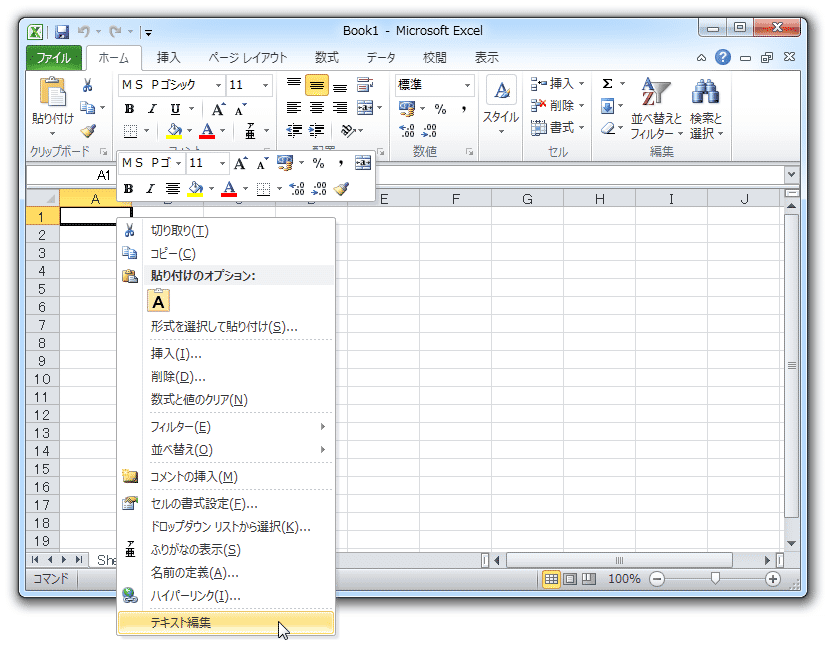Click the Merge and Center icon in ribbon
Image resolution: width=830 pixels, height=650 pixels.
(x=364, y=108)
